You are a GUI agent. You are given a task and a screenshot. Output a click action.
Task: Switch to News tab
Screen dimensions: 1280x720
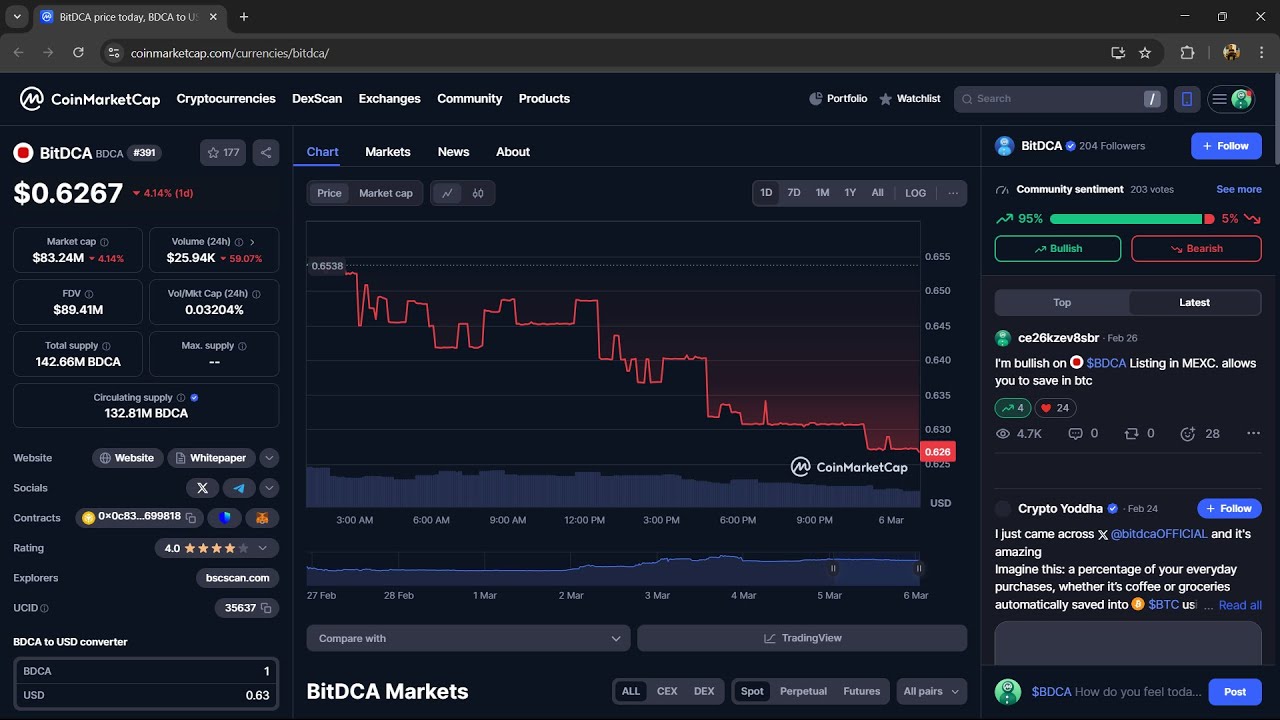[453, 152]
